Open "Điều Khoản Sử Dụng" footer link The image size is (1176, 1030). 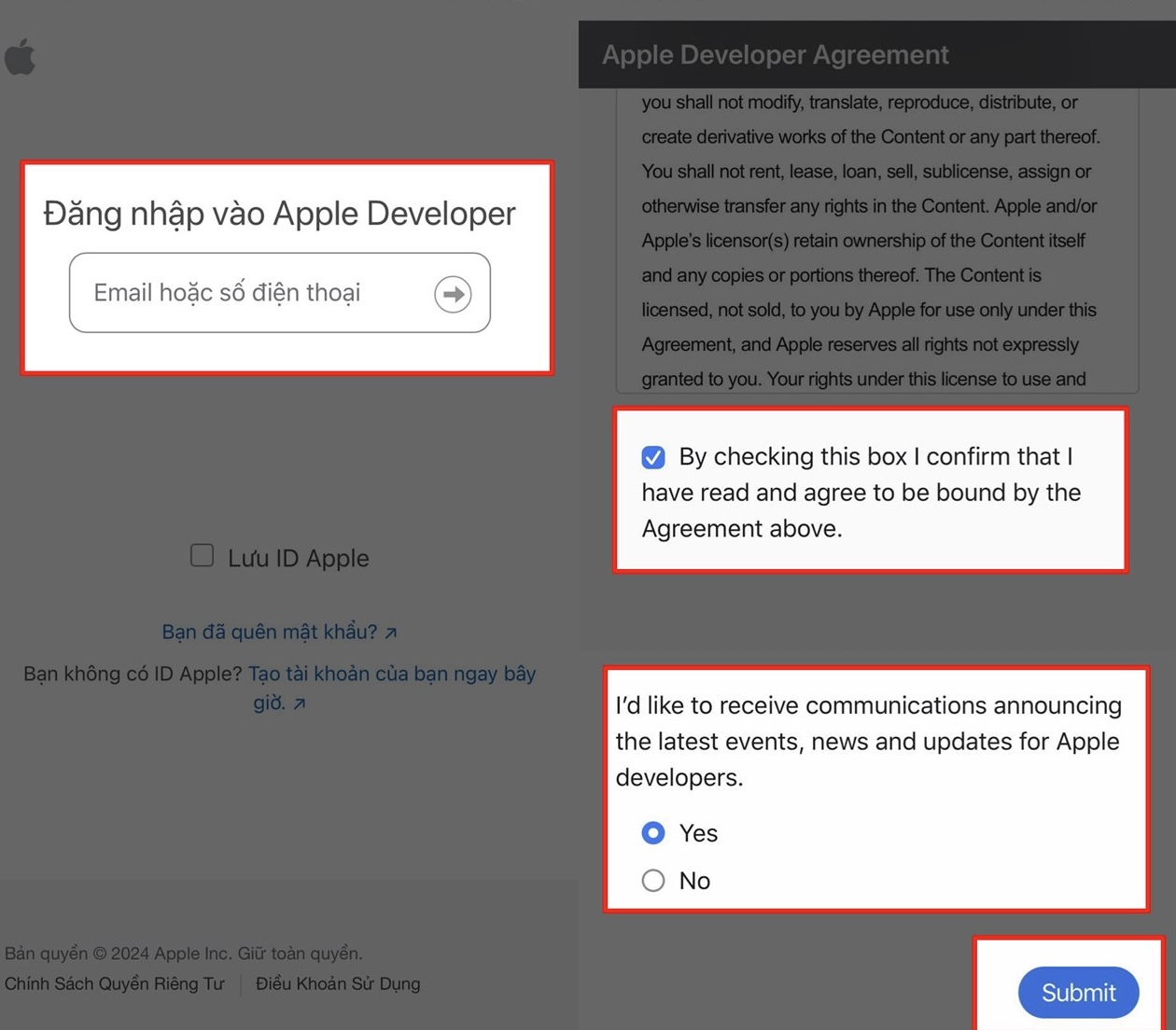(338, 984)
